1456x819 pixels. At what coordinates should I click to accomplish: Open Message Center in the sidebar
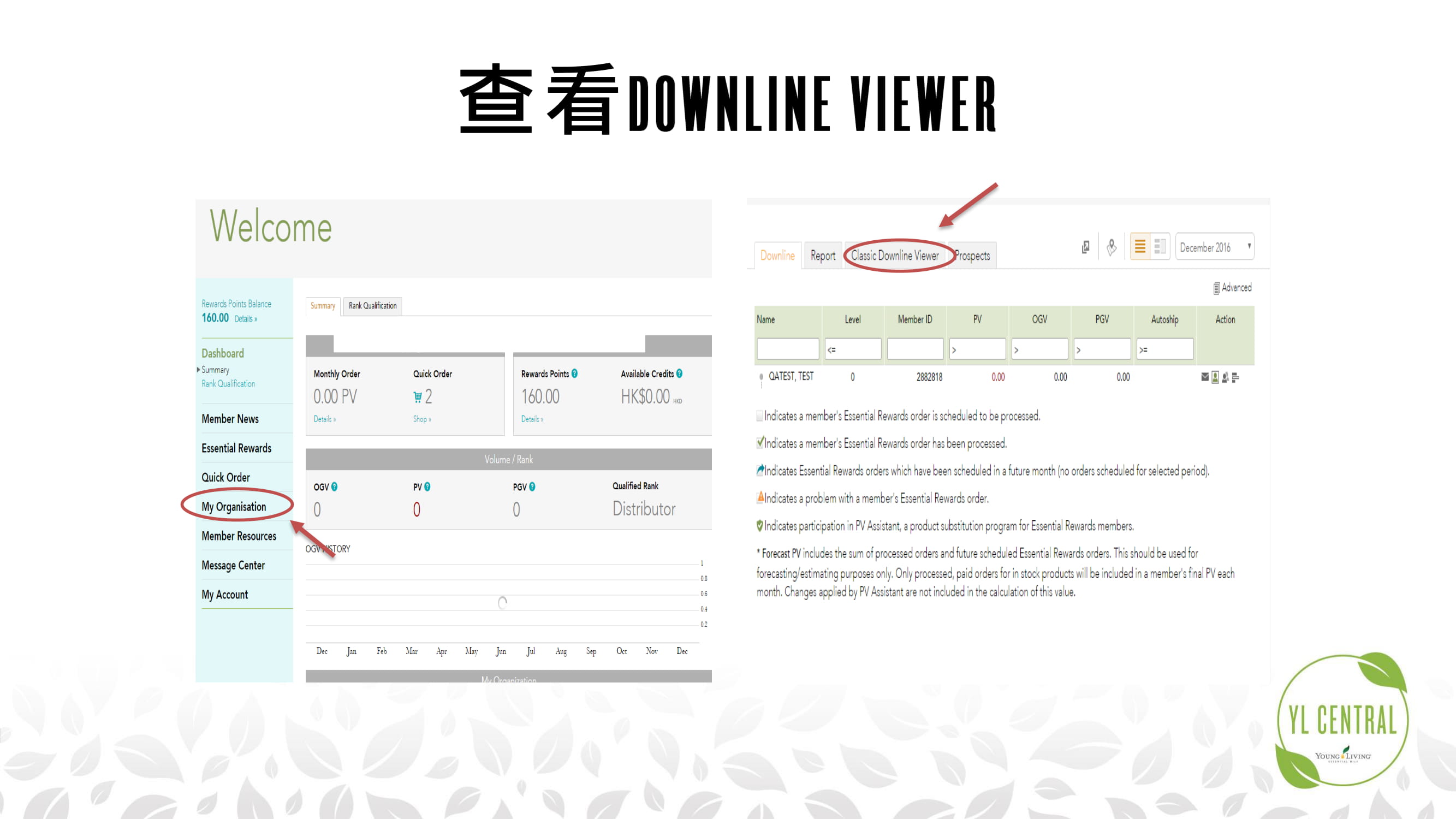[x=233, y=565]
